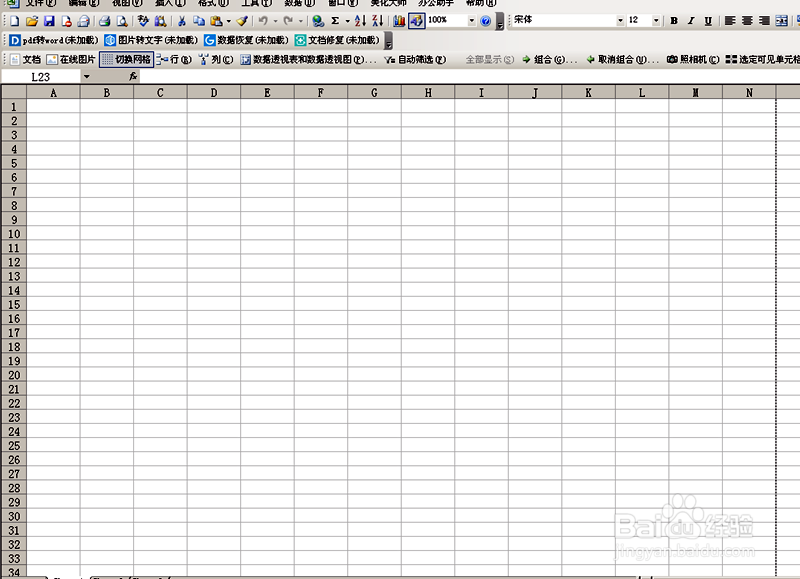The width and height of the screenshot is (800, 579).
Task: Click the insert function fx button
Action: 133,77
